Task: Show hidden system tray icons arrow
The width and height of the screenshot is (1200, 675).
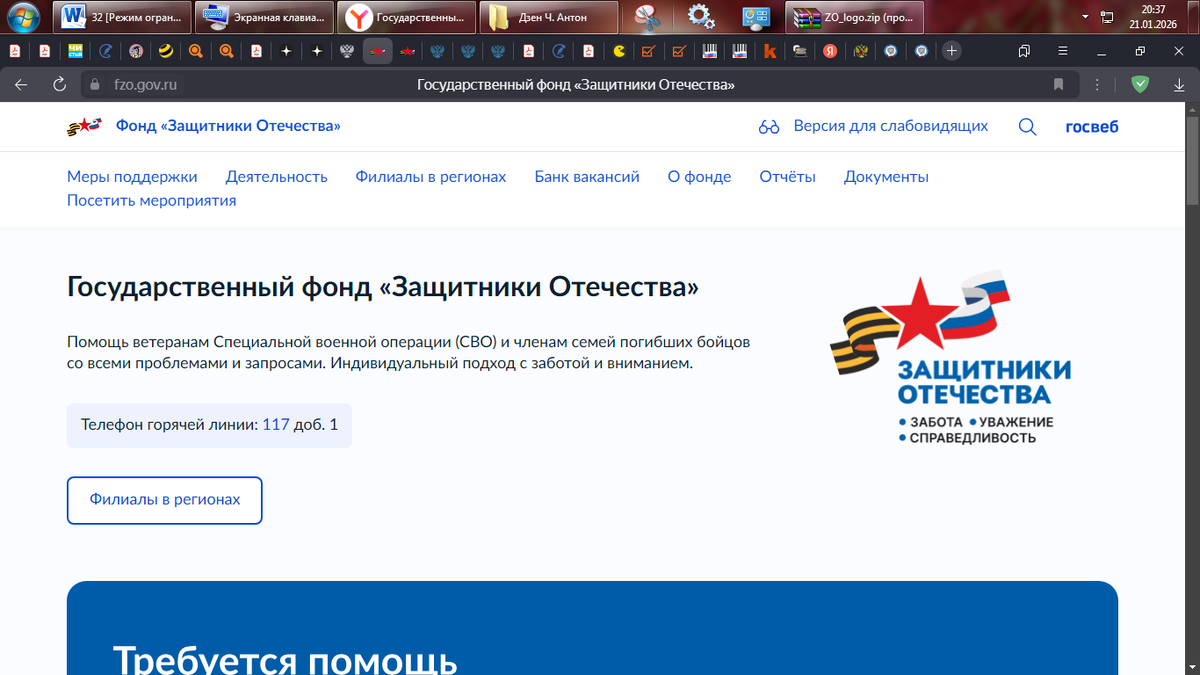Action: tap(1086, 17)
